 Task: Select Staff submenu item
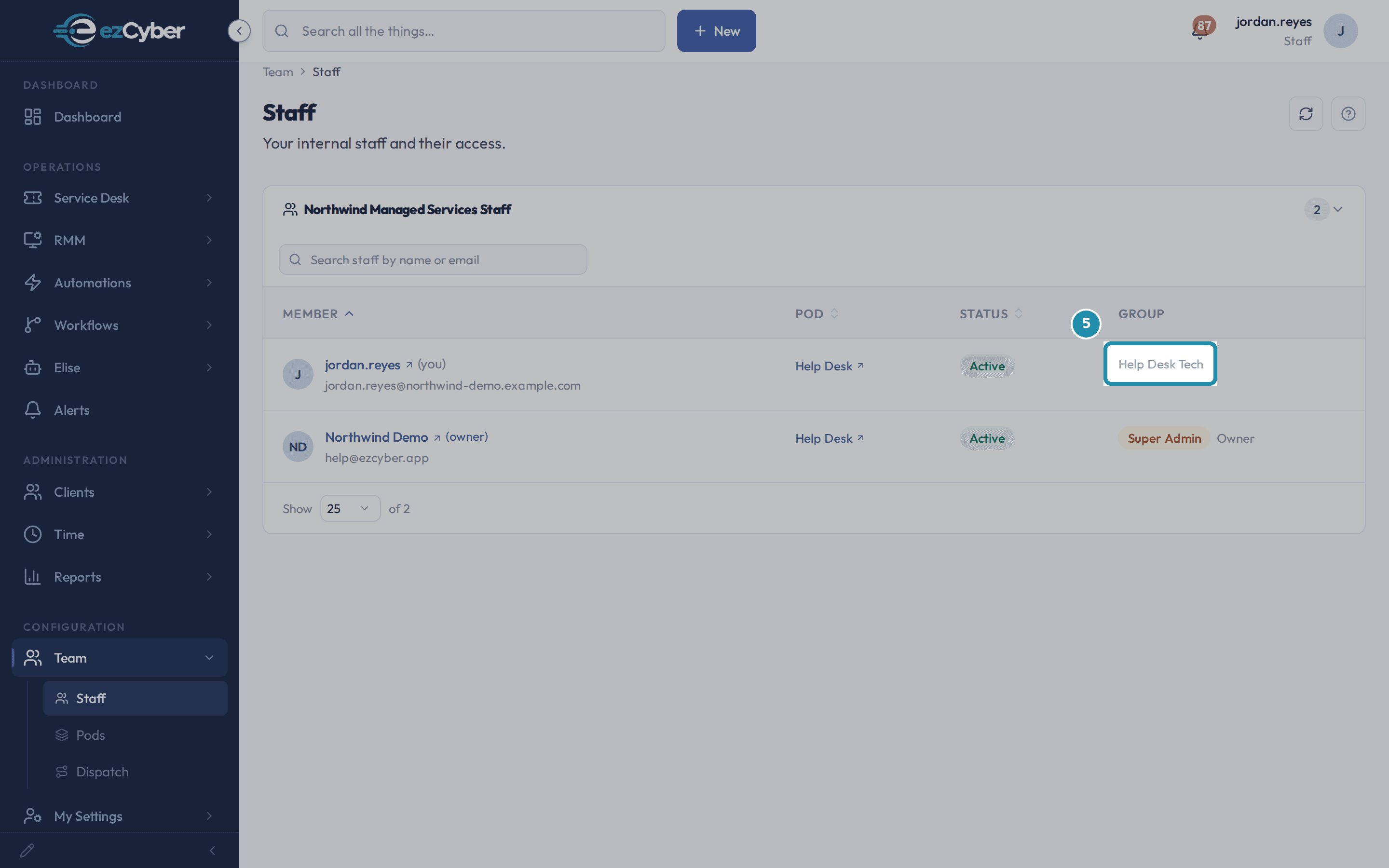[136, 698]
